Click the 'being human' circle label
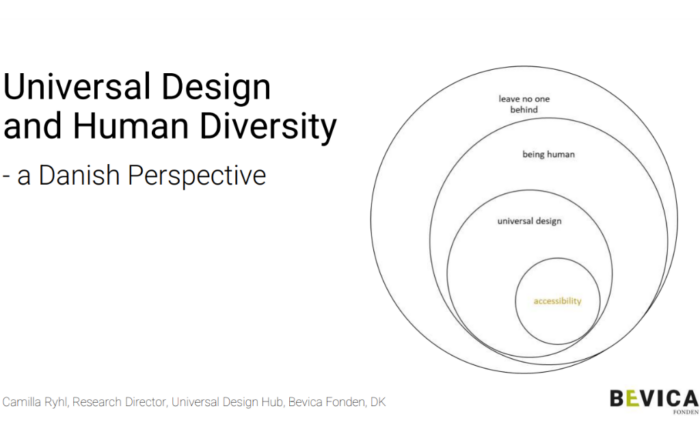This screenshot has height=441, width=700. pyautogui.click(x=549, y=155)
